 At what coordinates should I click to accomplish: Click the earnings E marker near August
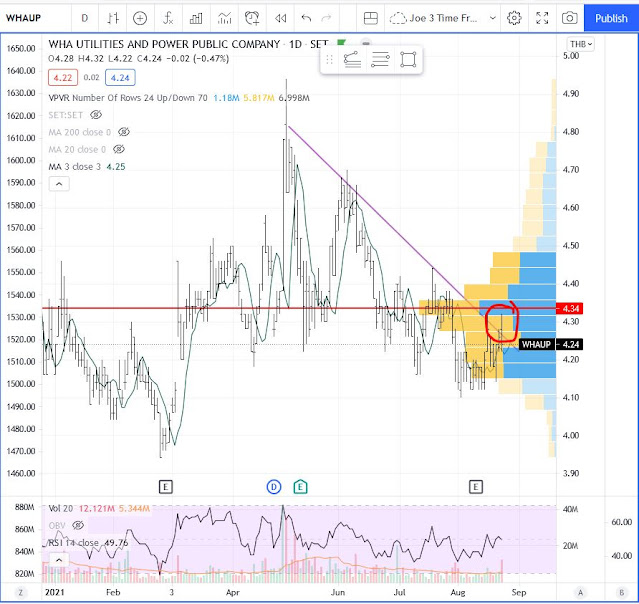[x=476, y=487]
